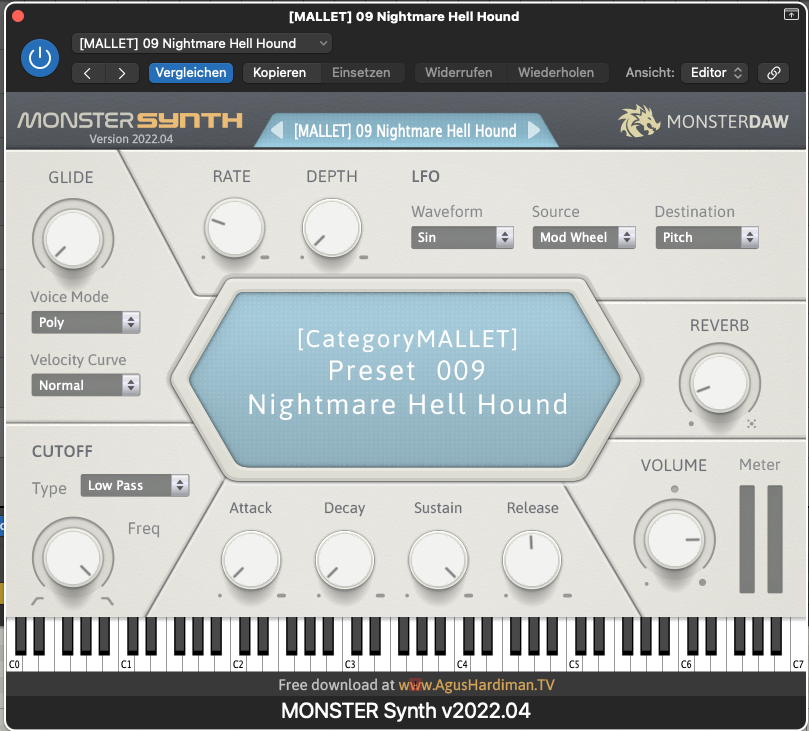Click the Volume knob
This screenshot has height=731, width=809.
pyautogui.click(x=674, y=539)
